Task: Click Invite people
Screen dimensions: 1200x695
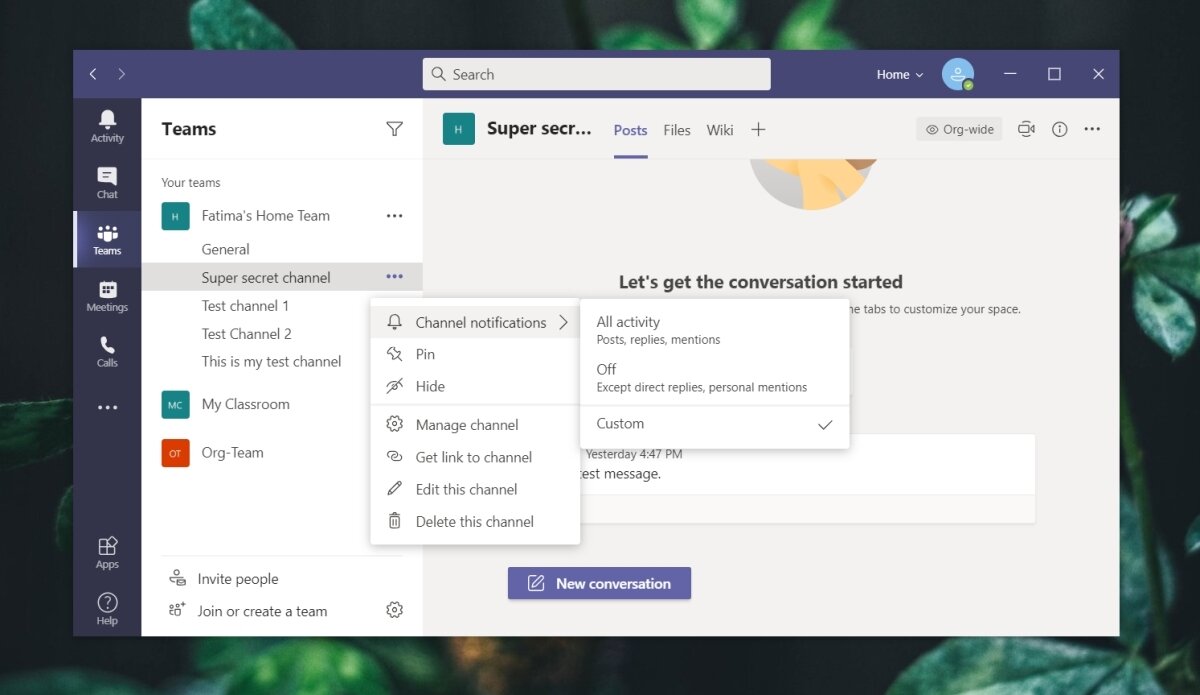Action: click(x=236, y=578)
